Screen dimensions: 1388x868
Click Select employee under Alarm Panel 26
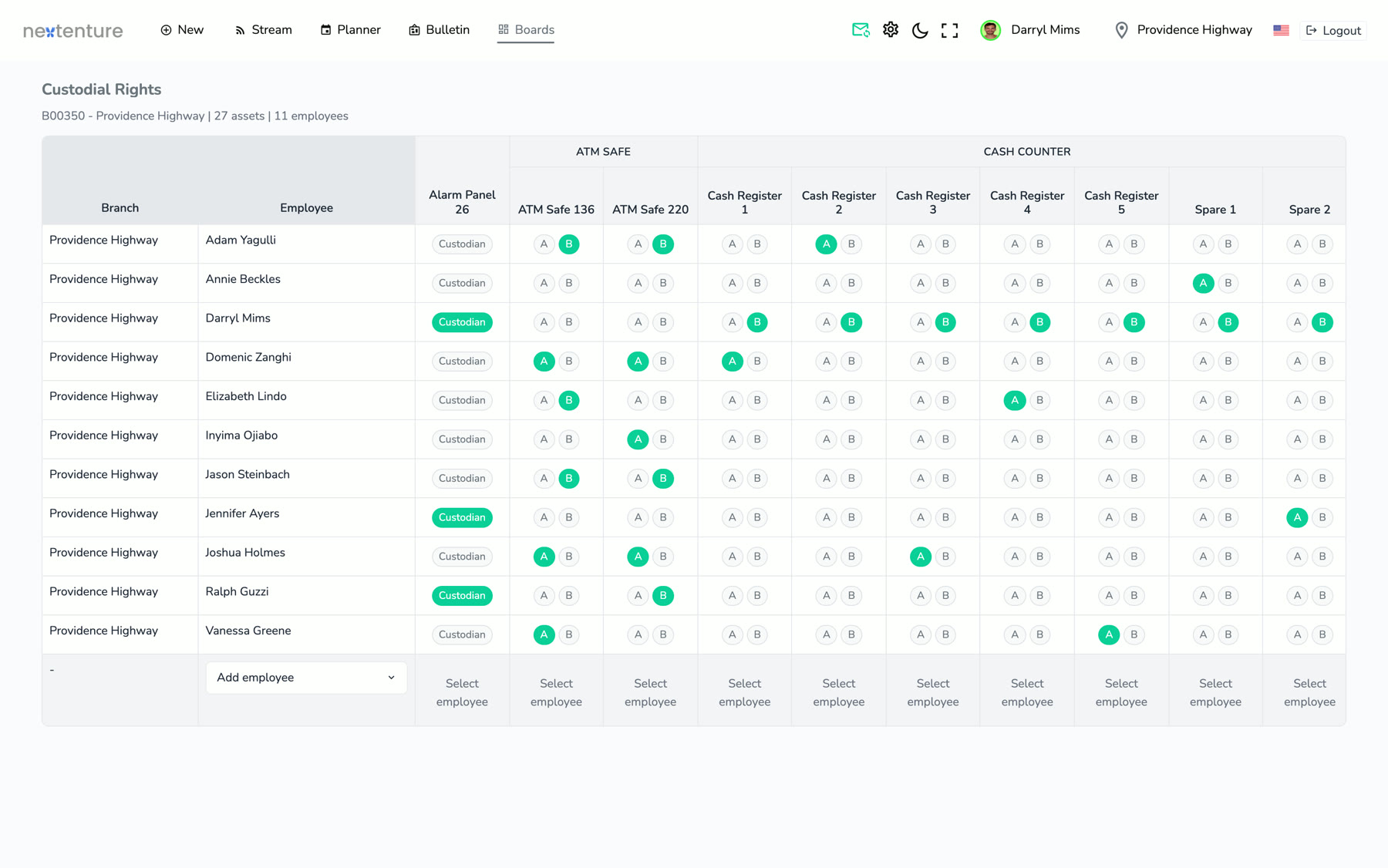(x=462, y=692)
